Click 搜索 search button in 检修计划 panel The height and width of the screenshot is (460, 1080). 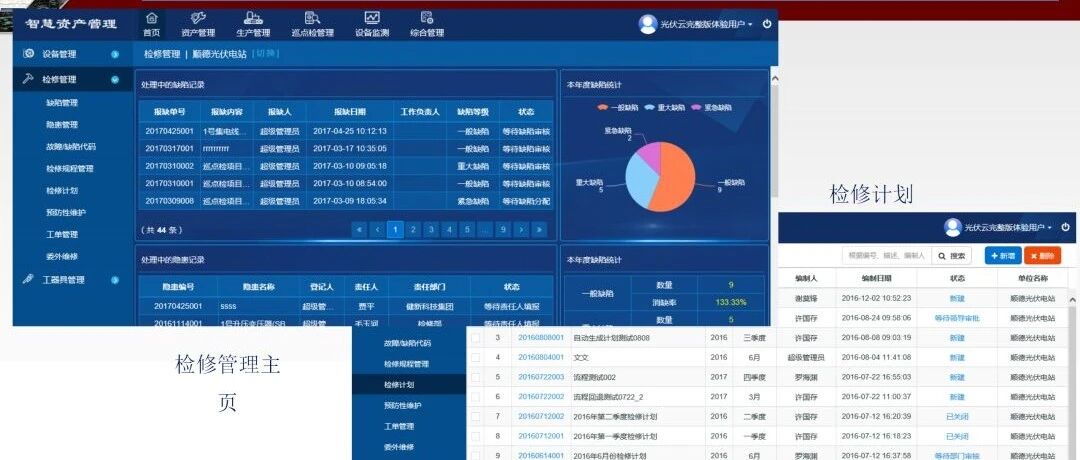[952, 255]
